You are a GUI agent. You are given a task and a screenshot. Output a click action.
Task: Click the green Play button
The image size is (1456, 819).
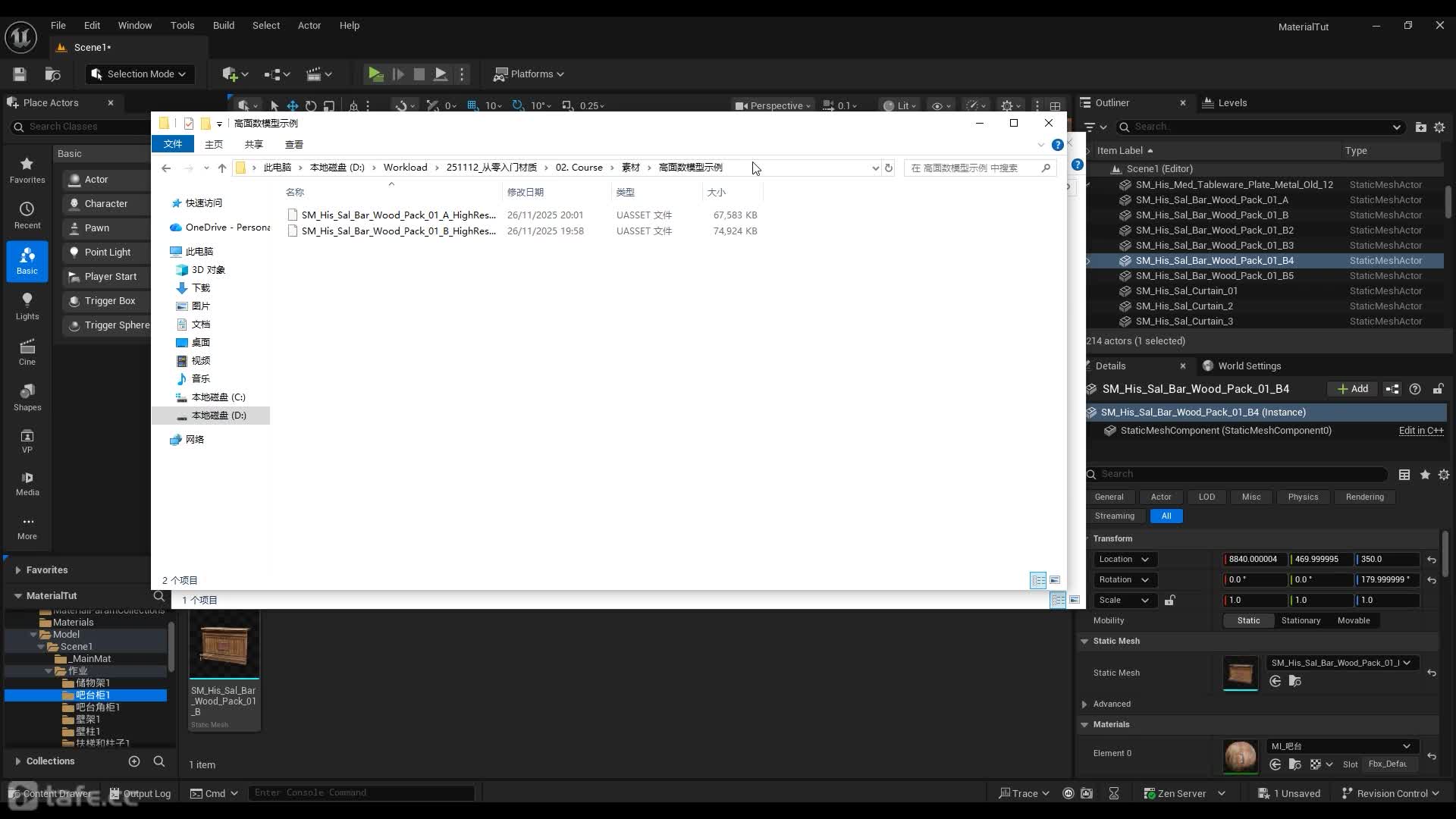tap(375, 74)
